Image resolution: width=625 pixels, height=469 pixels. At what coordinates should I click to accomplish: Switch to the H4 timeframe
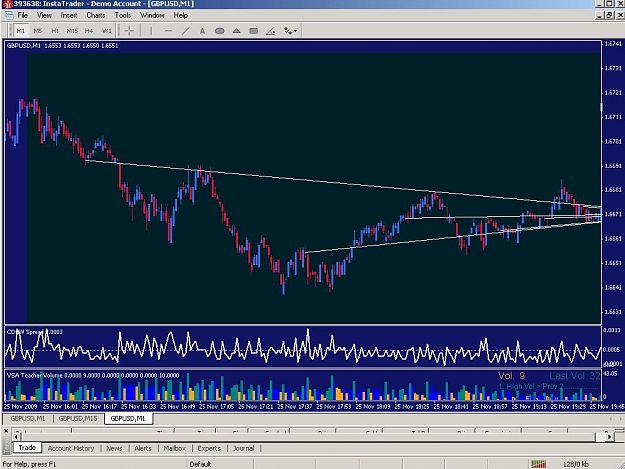point(88,31)
